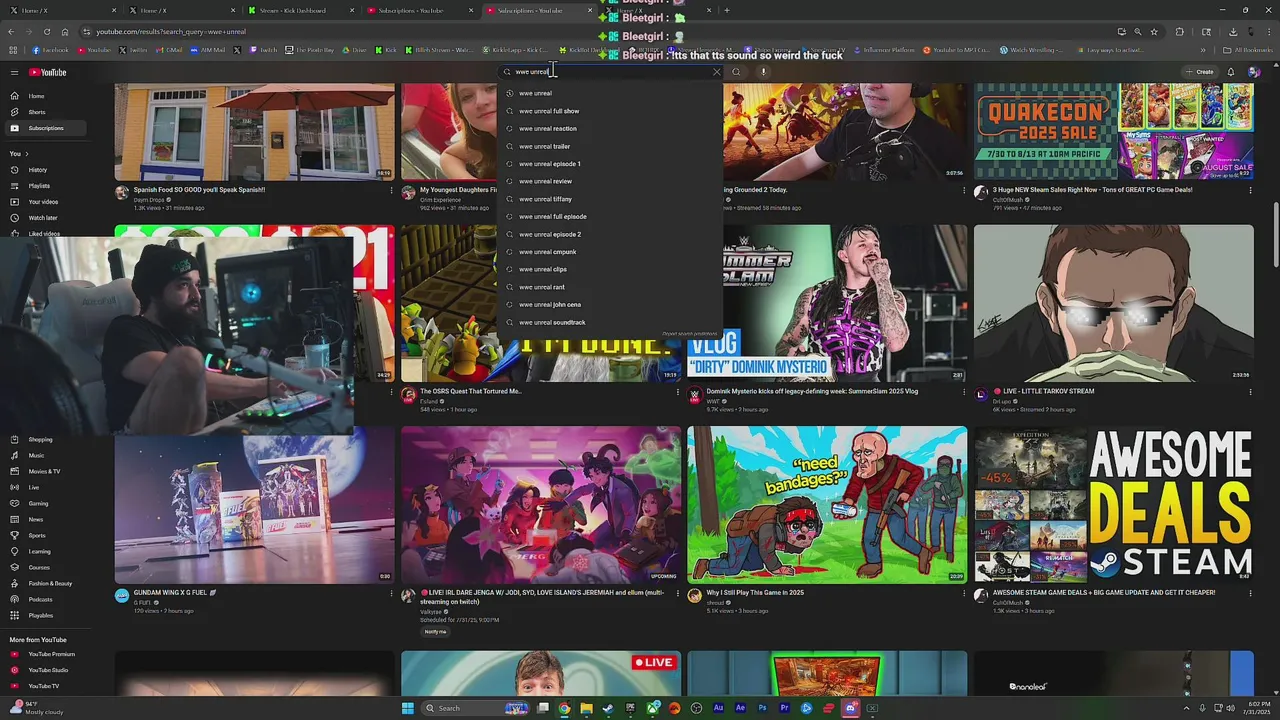Viewport: 1280px width, 720px height.
Task: Reload the page in the browser
Action: [x=46, y=32]
